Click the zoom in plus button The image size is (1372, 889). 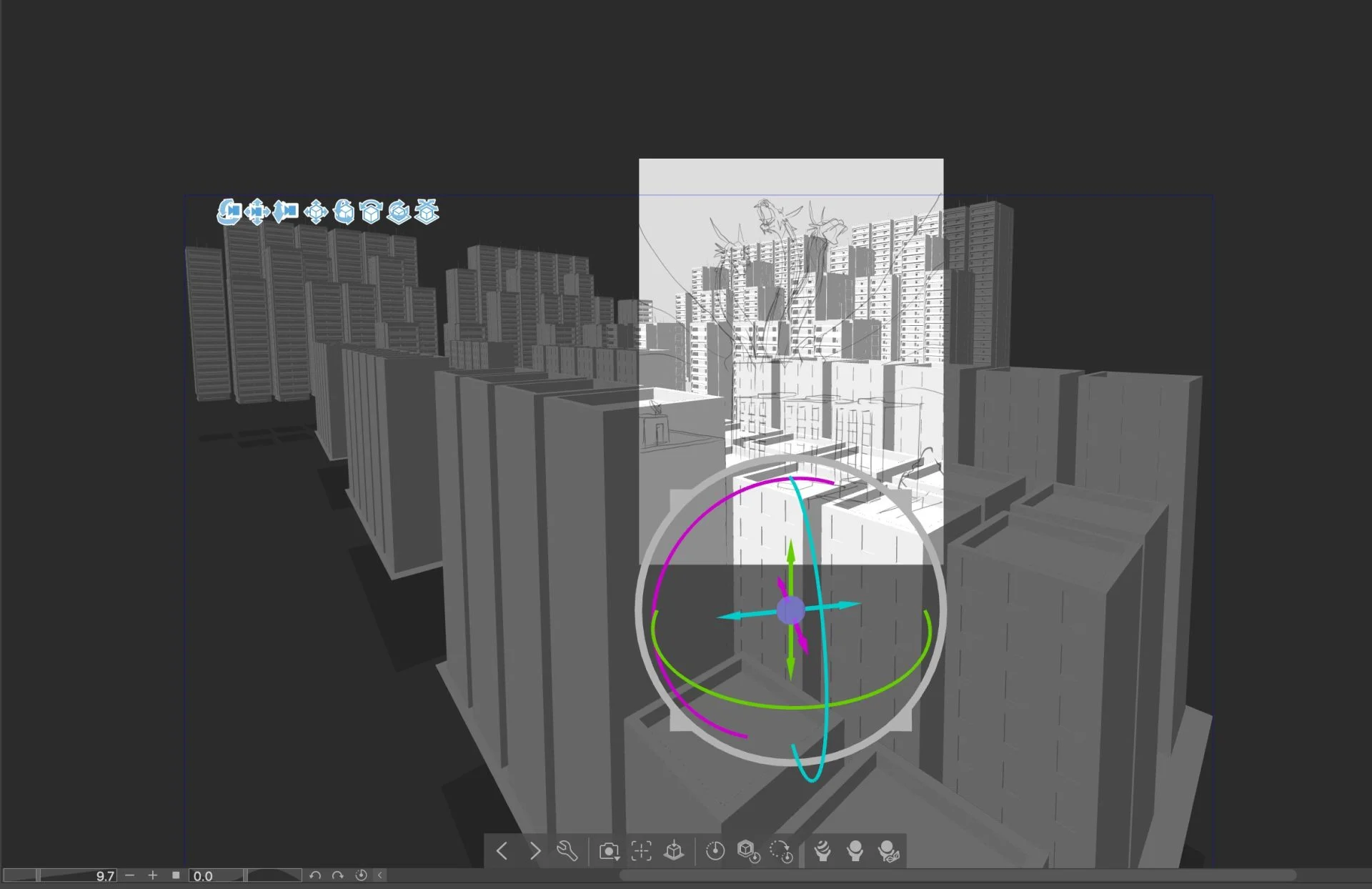pos(152,875)
